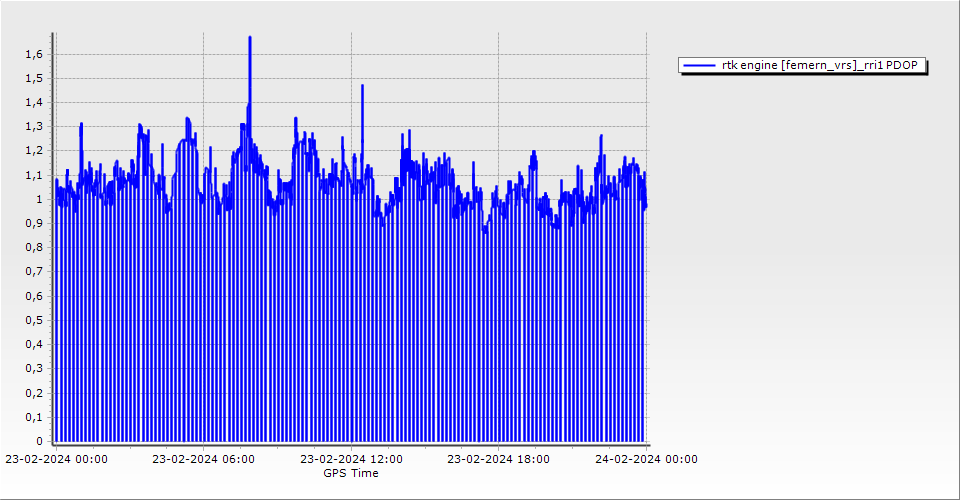This screenshot has height=500, width=960.
Task: Click the 1,6 y-axis tick label
Action: [x=37, y=54]
